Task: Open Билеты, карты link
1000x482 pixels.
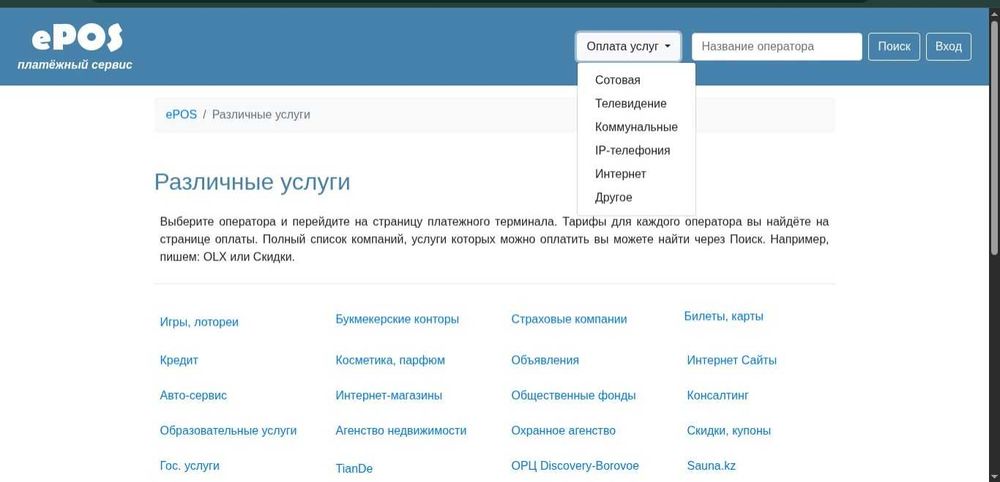Action: 723,316
